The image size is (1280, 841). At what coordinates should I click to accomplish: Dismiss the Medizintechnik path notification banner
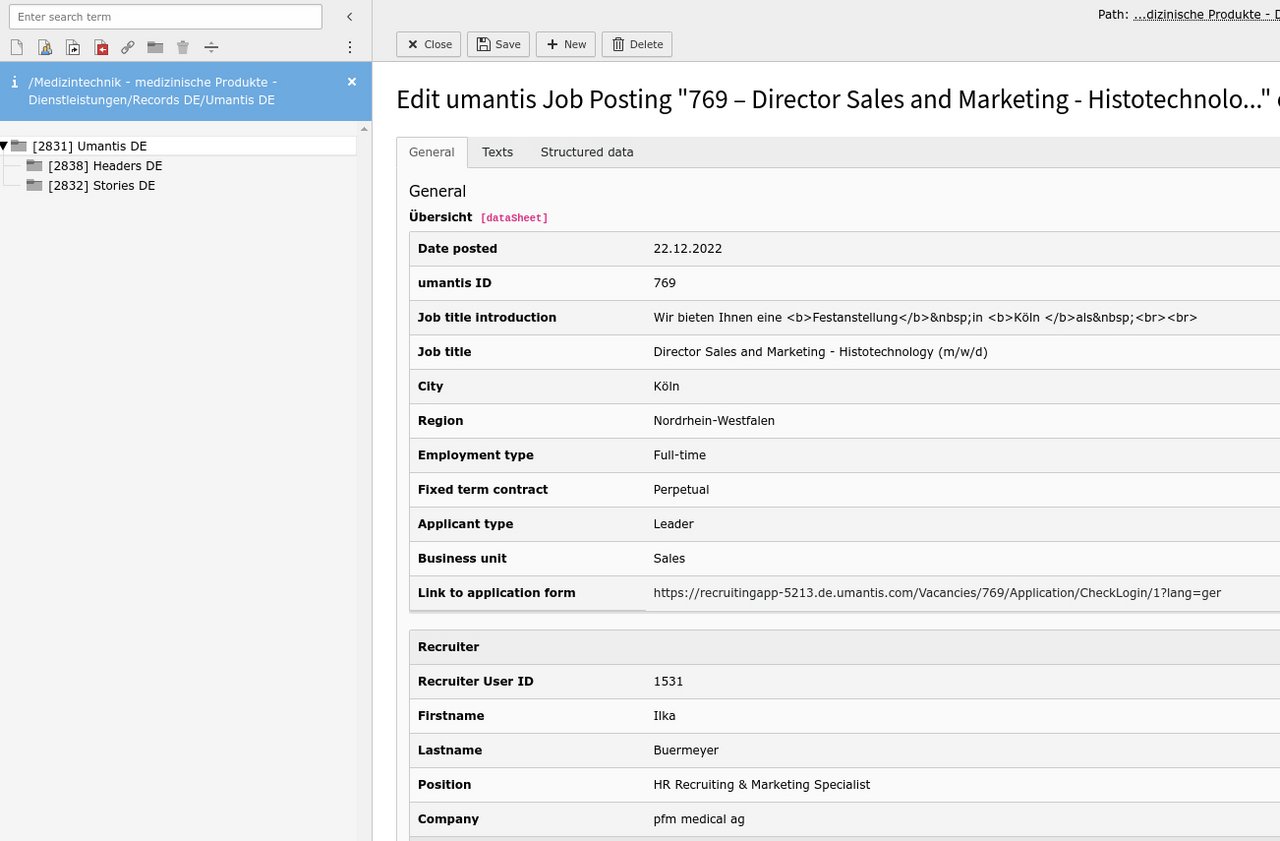tap(351, 81)
